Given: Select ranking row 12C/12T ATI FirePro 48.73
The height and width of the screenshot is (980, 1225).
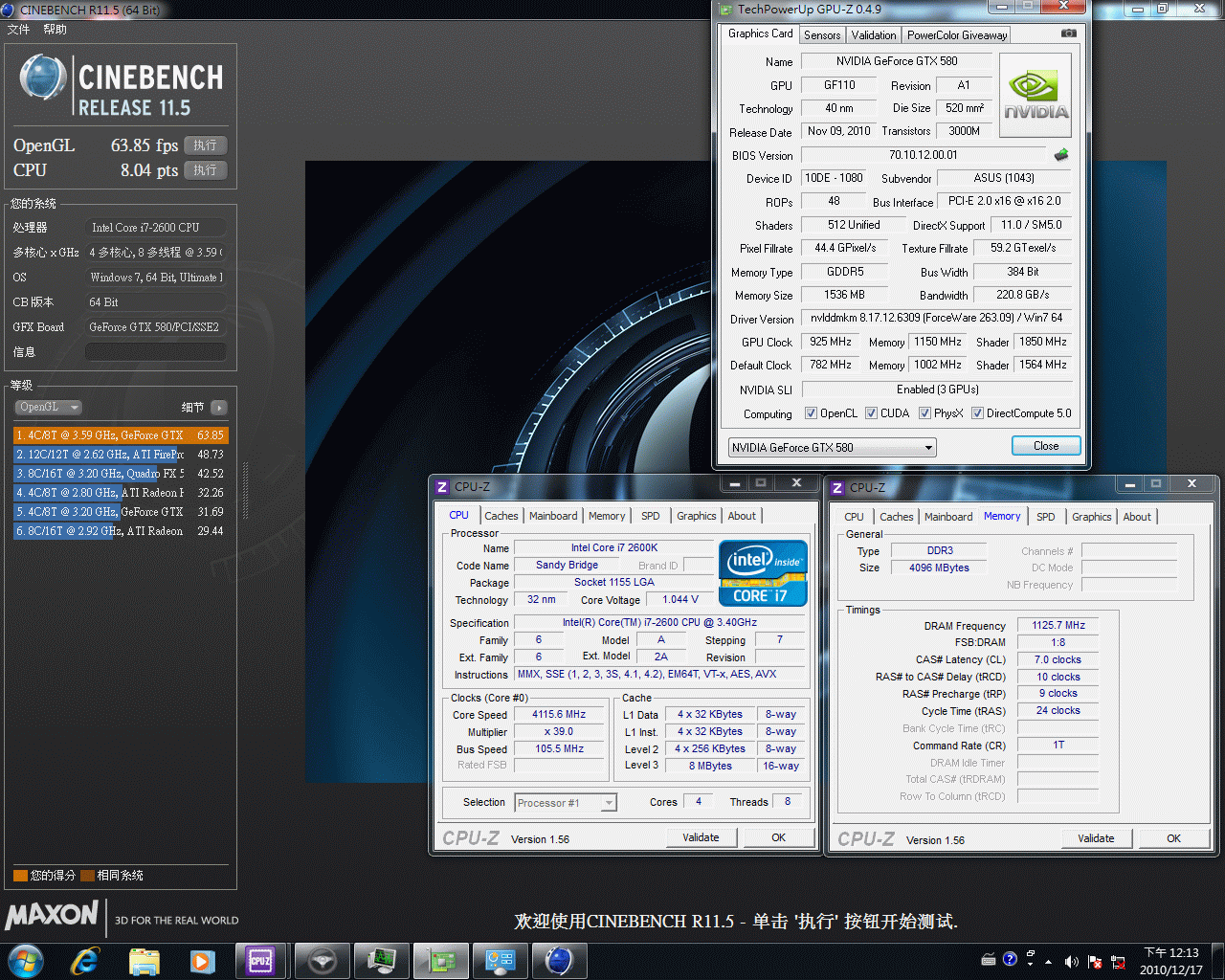Looking at the screenshot, I should tap(121, 455).
